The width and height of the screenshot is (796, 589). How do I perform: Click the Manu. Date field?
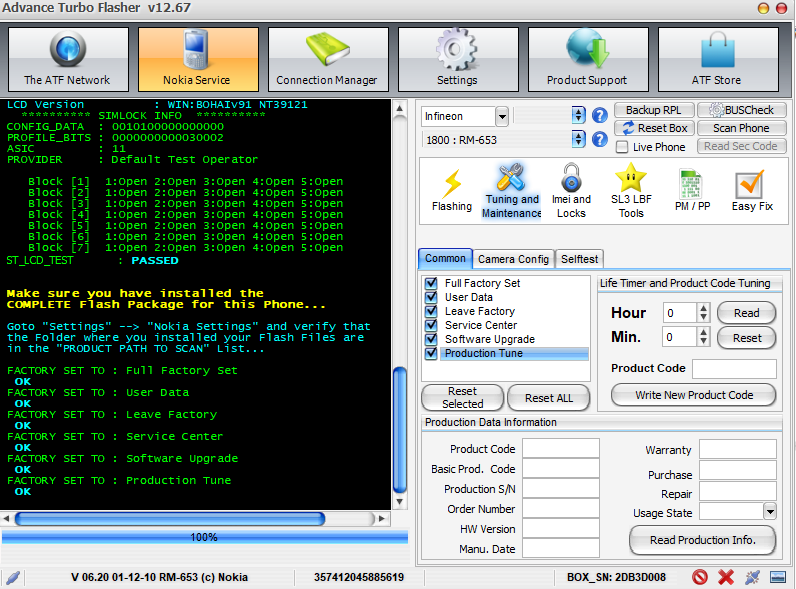tap(561, 548)
